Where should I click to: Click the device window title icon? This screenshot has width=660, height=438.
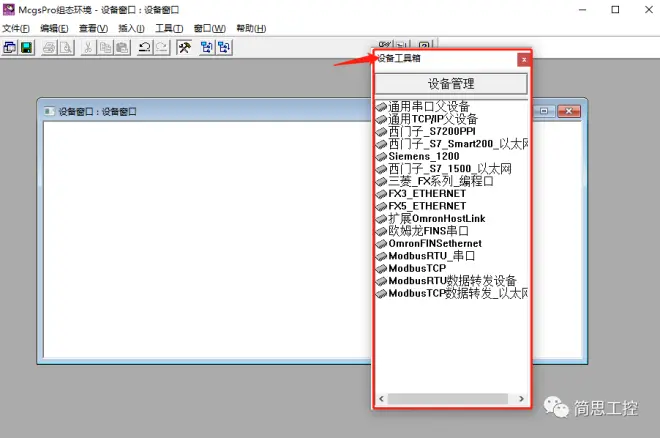[49, 111]
